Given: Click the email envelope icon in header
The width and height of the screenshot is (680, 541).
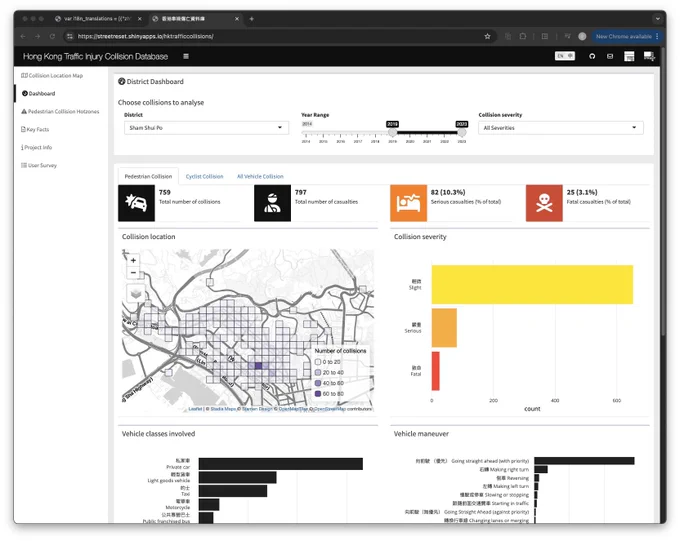Looking at the screenshot, I should coord(610,56).
